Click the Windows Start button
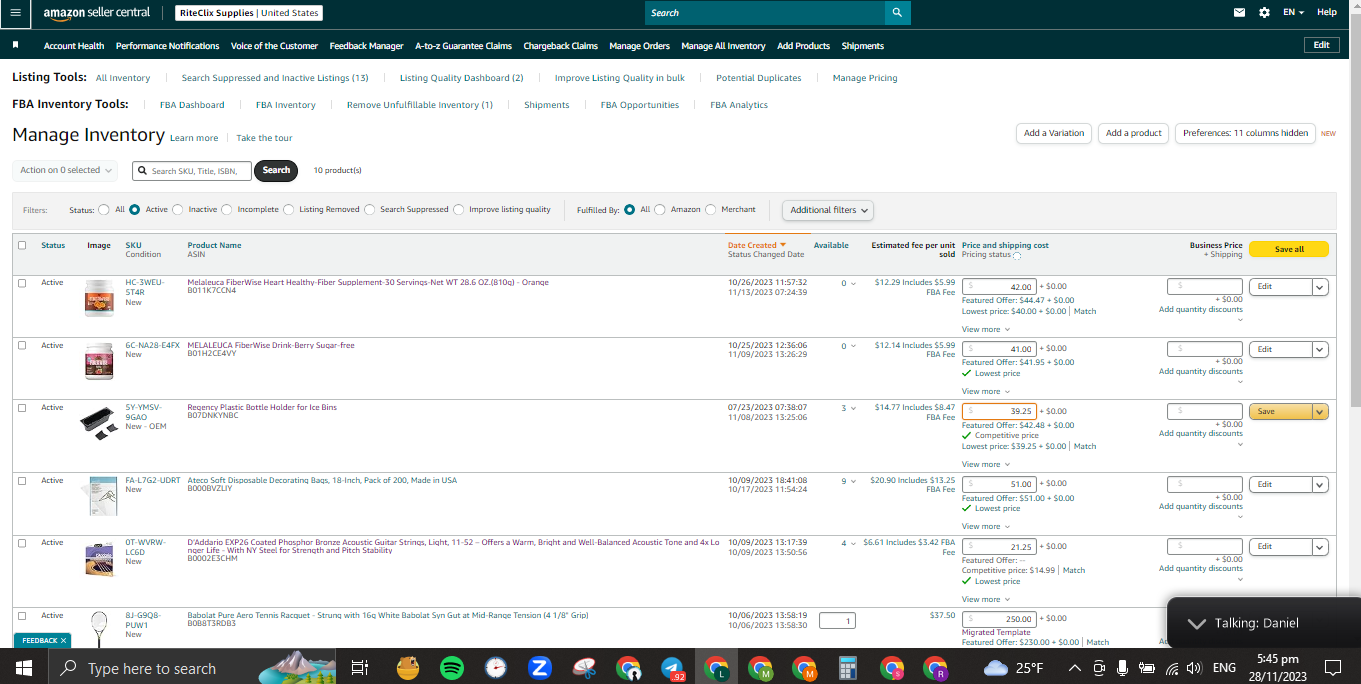 pos(24,667)
